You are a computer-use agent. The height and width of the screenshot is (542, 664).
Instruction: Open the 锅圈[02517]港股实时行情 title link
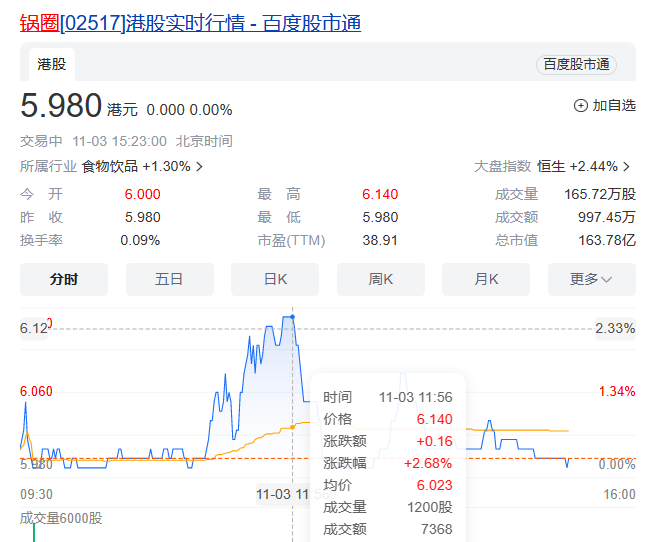click(190, 23)
